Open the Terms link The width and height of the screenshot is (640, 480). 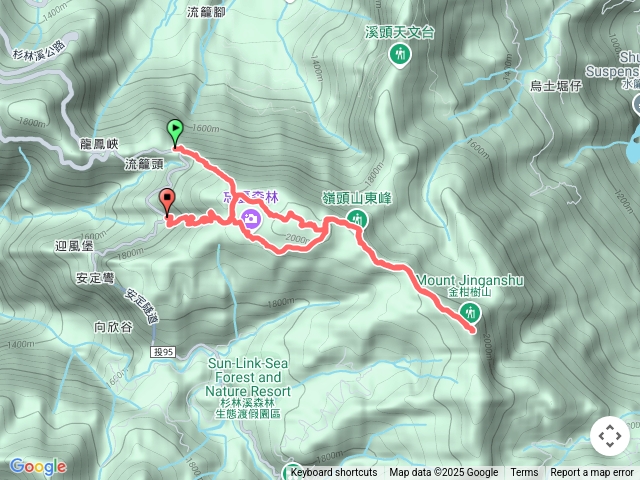(x=524, y=473)
